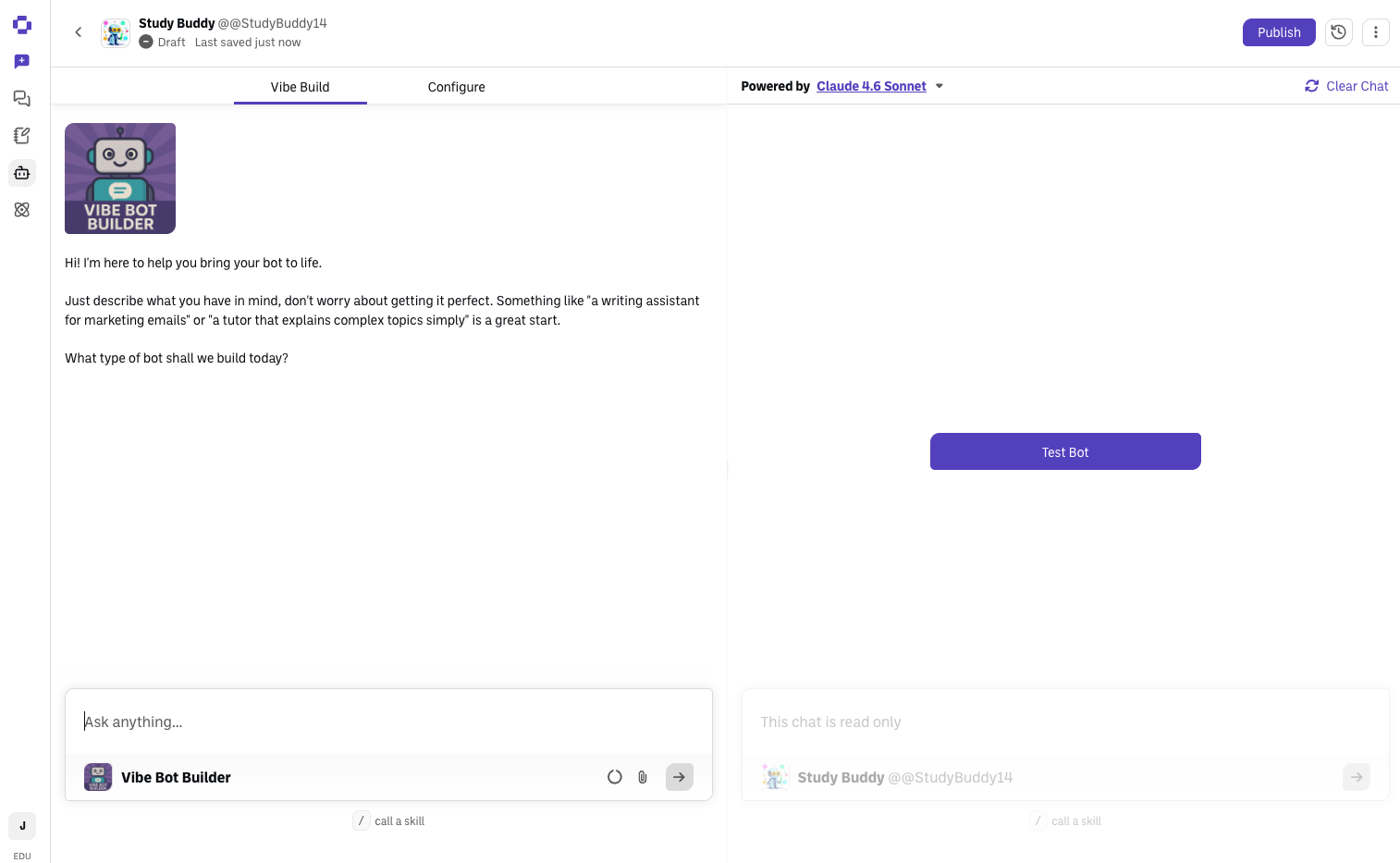Switch to the Configure tab
1400x863 pixels.
(456, 87)
